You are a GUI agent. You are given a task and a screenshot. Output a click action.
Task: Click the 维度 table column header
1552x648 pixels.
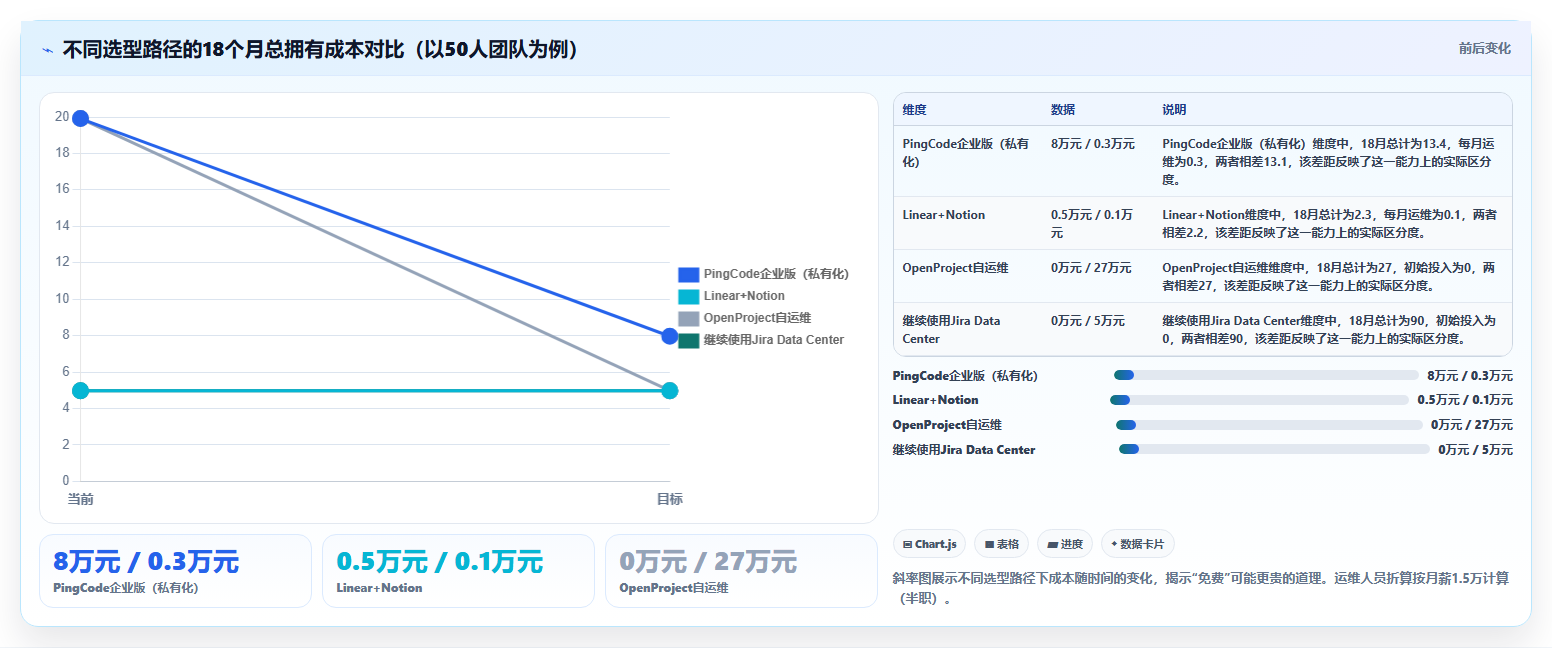[x=914, y=109]
